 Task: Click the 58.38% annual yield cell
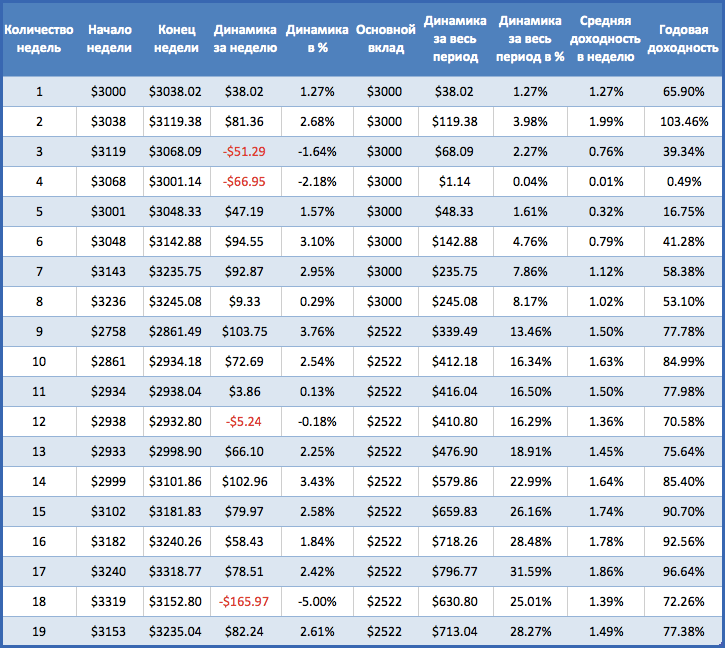click(x=683, y=272)
